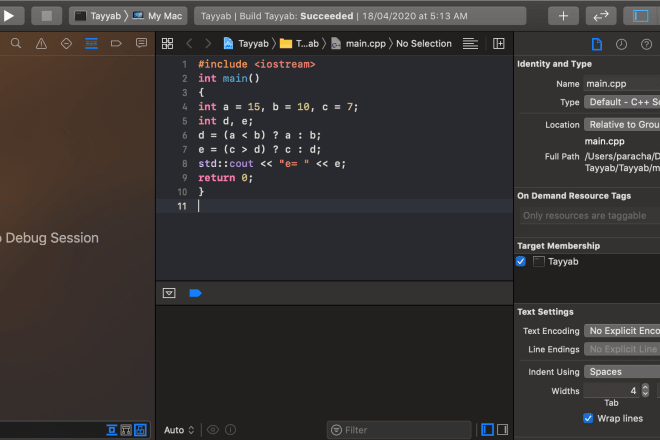Show the File inspector
Image resolution: width=660 pixels, height=440 pixels.
point(596,44)
